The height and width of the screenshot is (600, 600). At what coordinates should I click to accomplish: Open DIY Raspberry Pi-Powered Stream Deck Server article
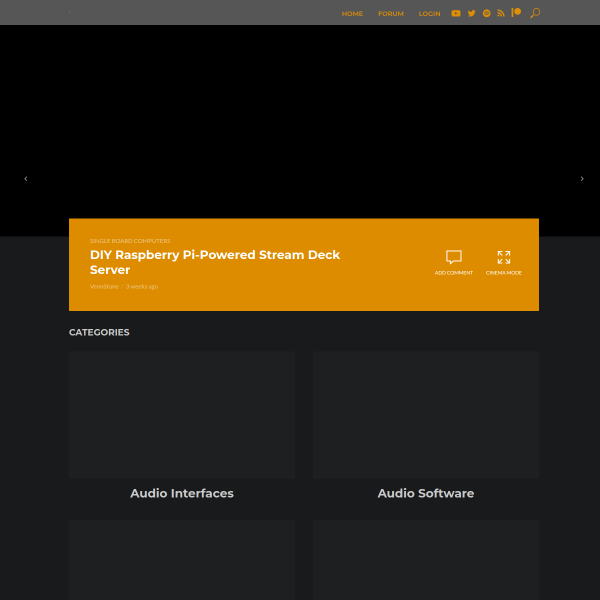(215, 262)
